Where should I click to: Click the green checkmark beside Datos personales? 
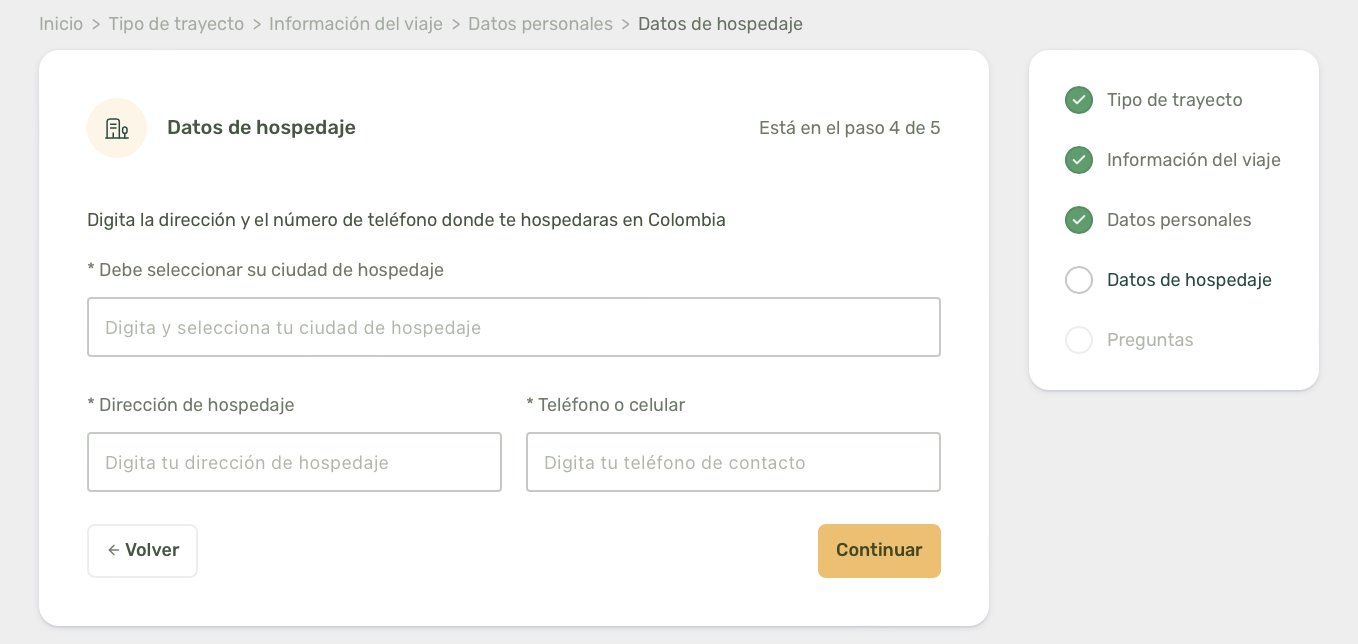(x=1079, y=220)
